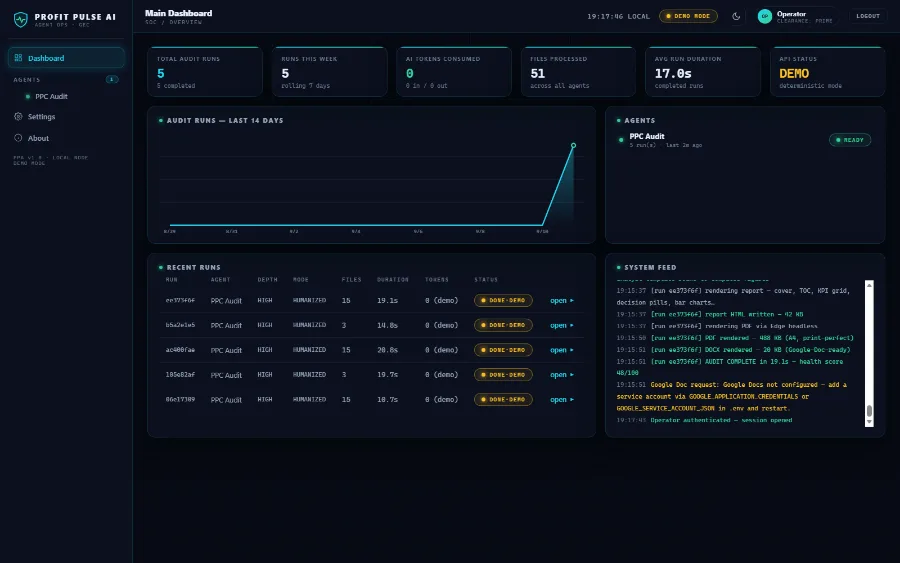Open run b5a2e1e5 via its open link
900x563 pixels.
[561, 325]
